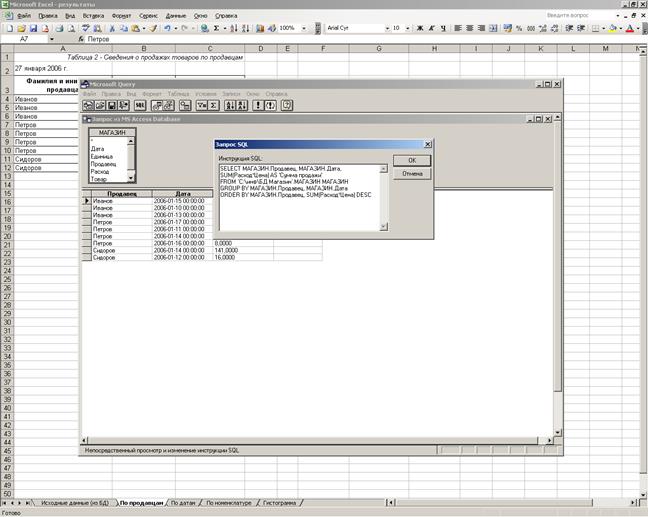This screenshot has height=517, width=648.
Task: Toggle Align Left in Excel toolbar
Action: coord(457,28)
